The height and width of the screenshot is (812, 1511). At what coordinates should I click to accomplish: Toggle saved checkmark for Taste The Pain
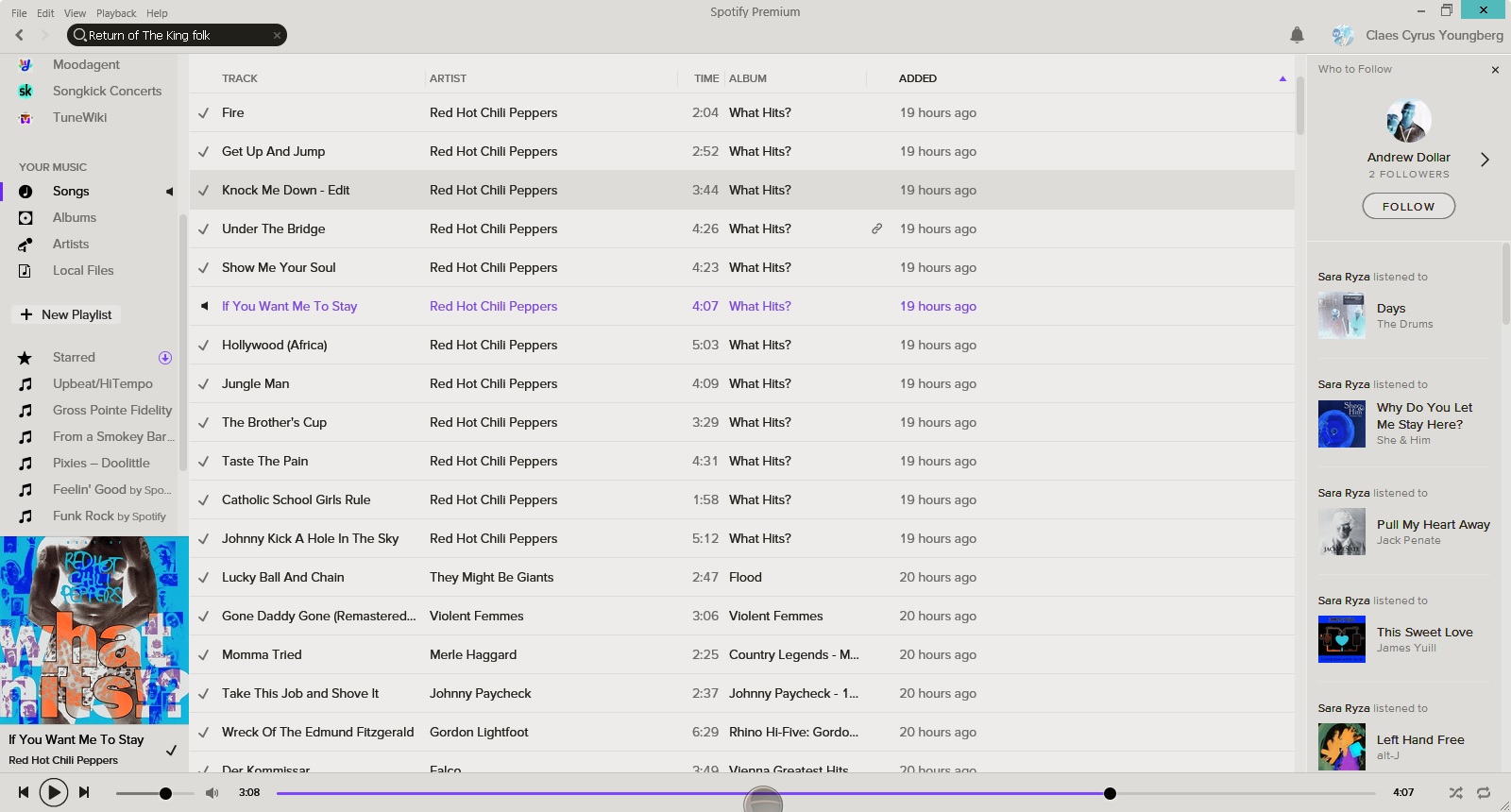pyautogui.click(x=203, y=461)
